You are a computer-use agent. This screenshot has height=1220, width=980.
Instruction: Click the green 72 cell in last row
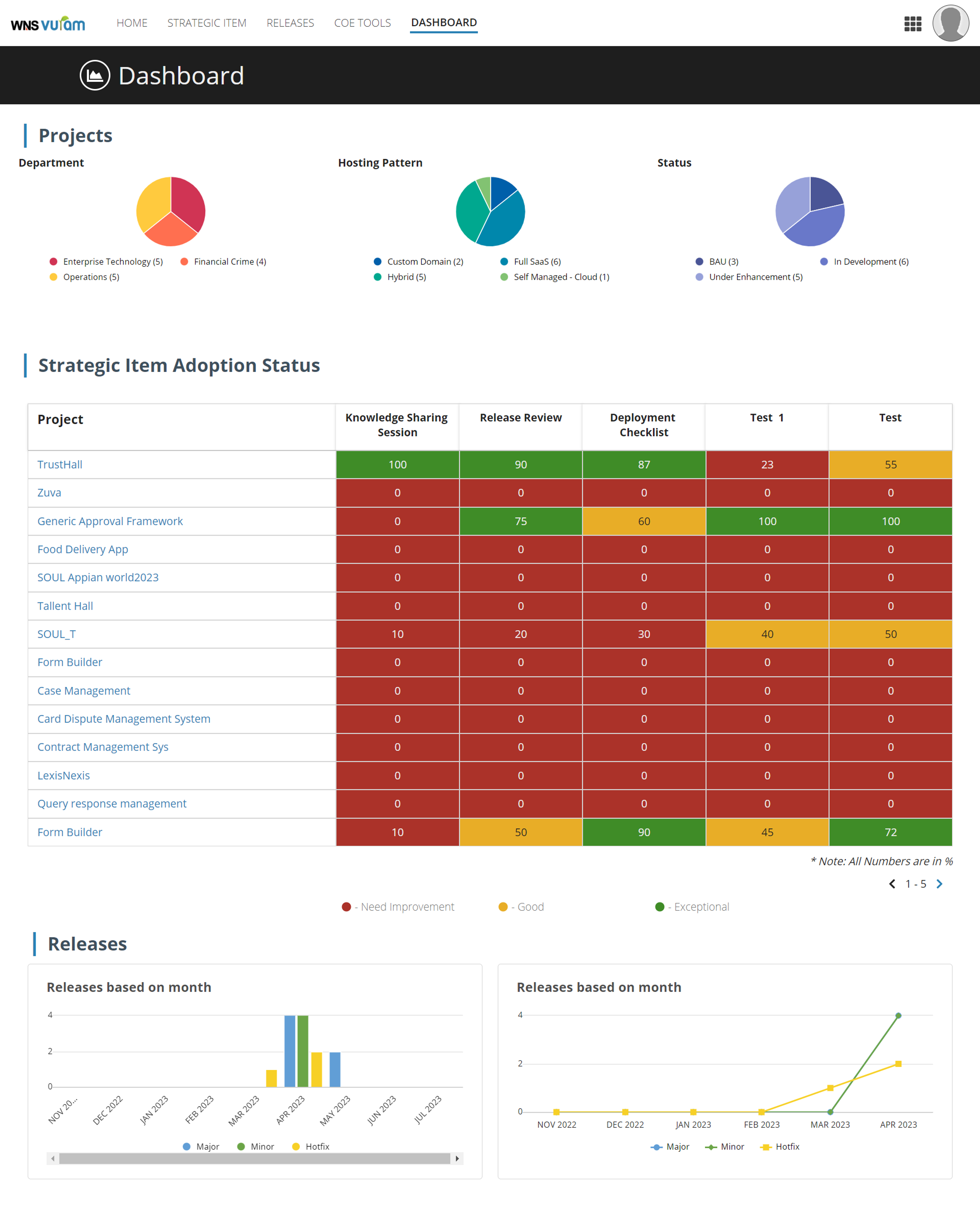point(891,832)
